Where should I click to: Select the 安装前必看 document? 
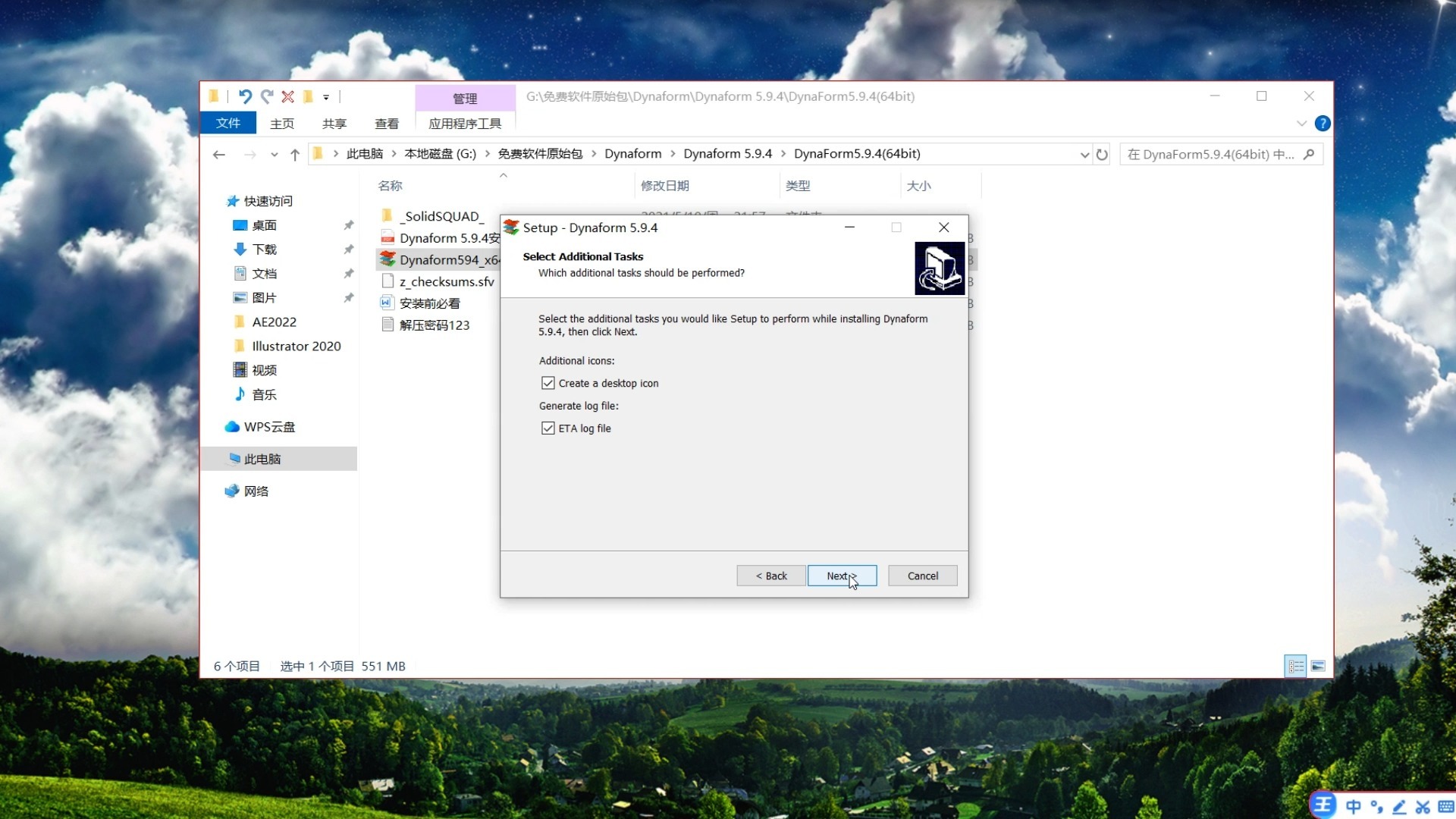(429, 303)
